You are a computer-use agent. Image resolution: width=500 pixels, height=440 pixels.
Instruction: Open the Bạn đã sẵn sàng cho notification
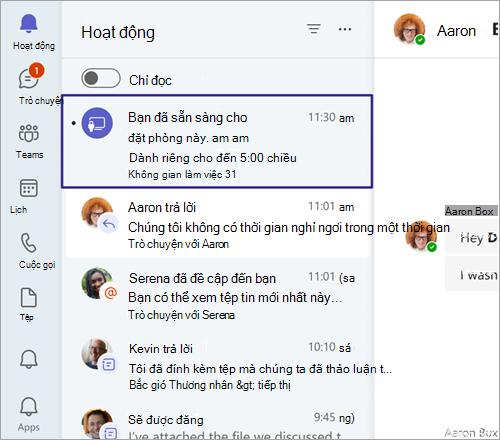tap(217, 141)
